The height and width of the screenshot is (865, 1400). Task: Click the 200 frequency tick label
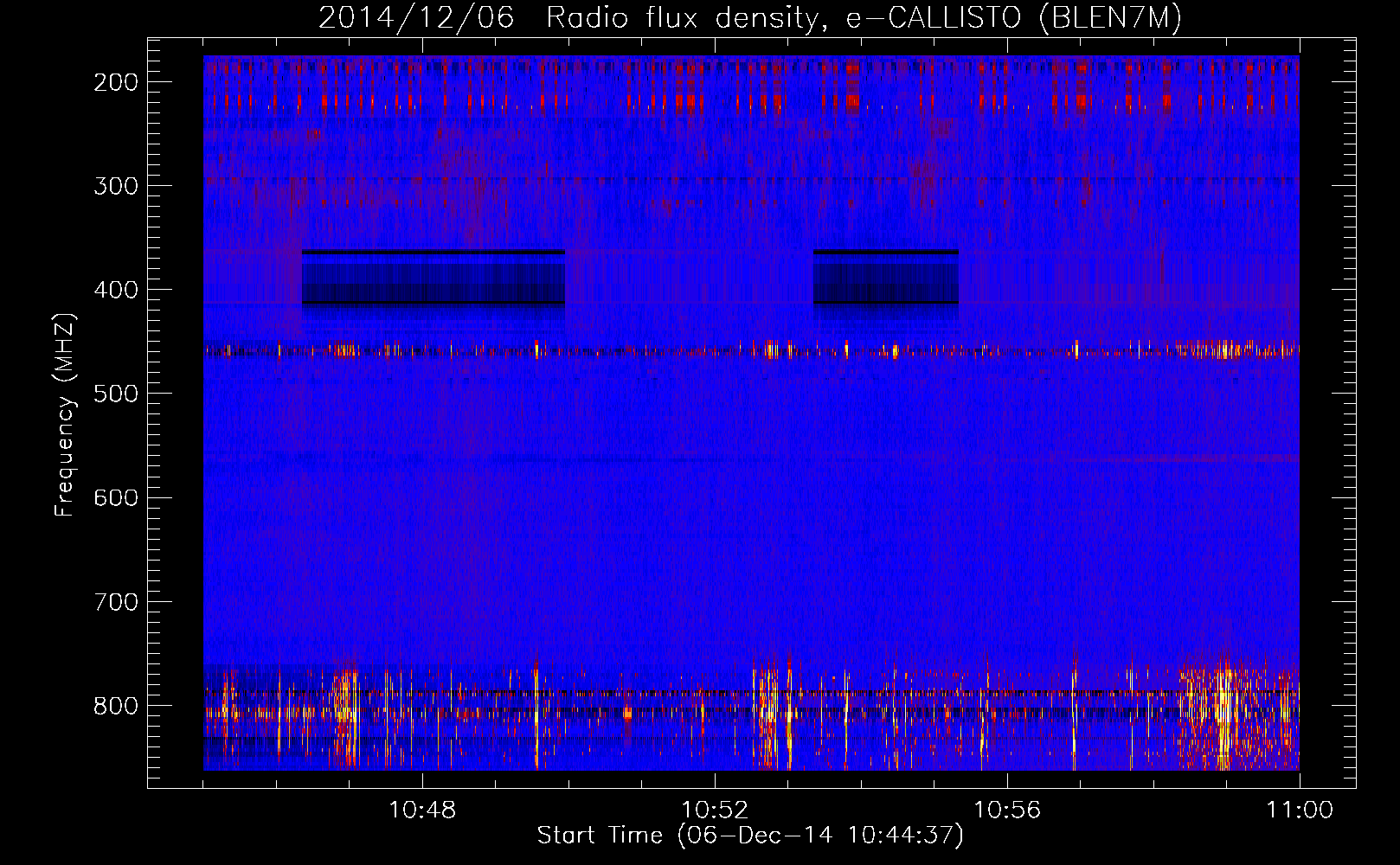coord(116,82)
